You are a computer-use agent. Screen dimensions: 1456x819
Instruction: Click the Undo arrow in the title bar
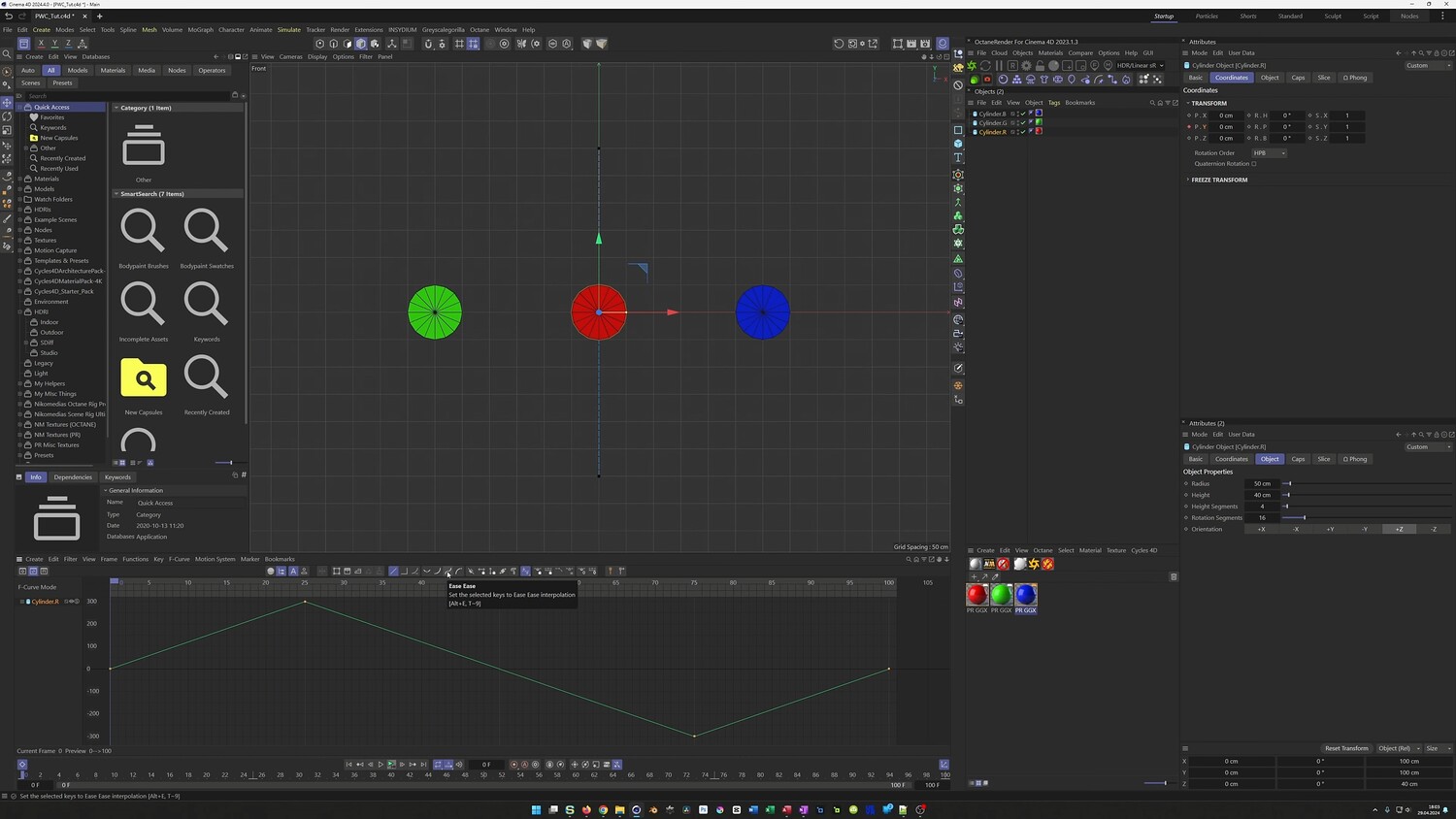click(x=9, y=16)
